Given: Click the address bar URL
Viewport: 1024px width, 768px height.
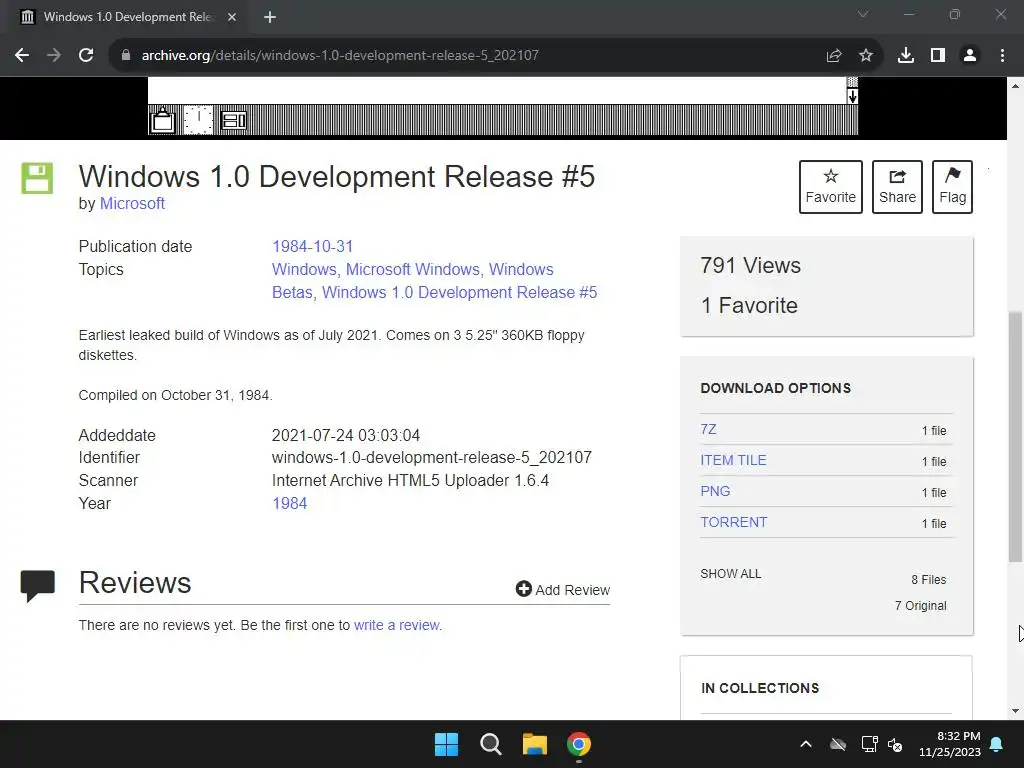Looking at the screenshot, I should pyautogui.click(x=340, y=56).
